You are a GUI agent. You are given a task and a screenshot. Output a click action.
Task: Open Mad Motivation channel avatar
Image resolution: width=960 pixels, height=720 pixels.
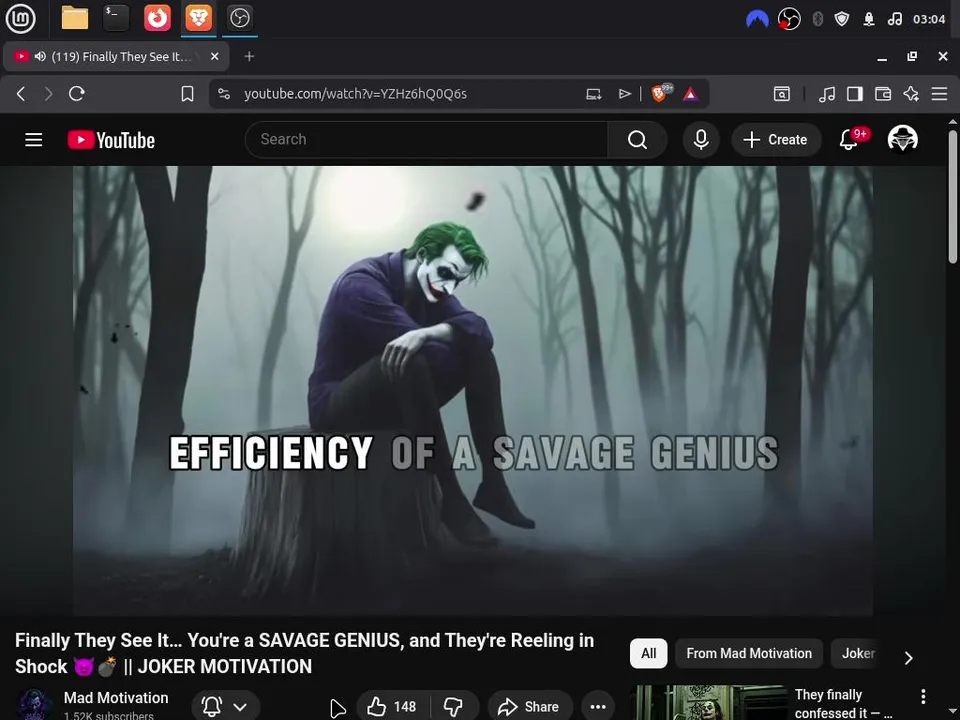[34, 705]
